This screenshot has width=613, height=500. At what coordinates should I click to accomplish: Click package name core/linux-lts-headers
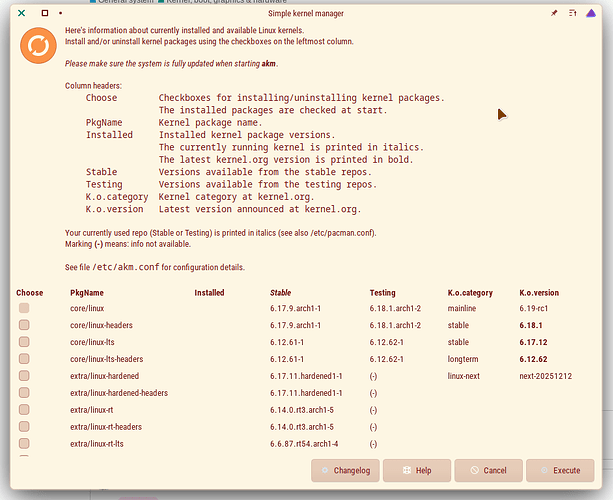coord(107,359)
